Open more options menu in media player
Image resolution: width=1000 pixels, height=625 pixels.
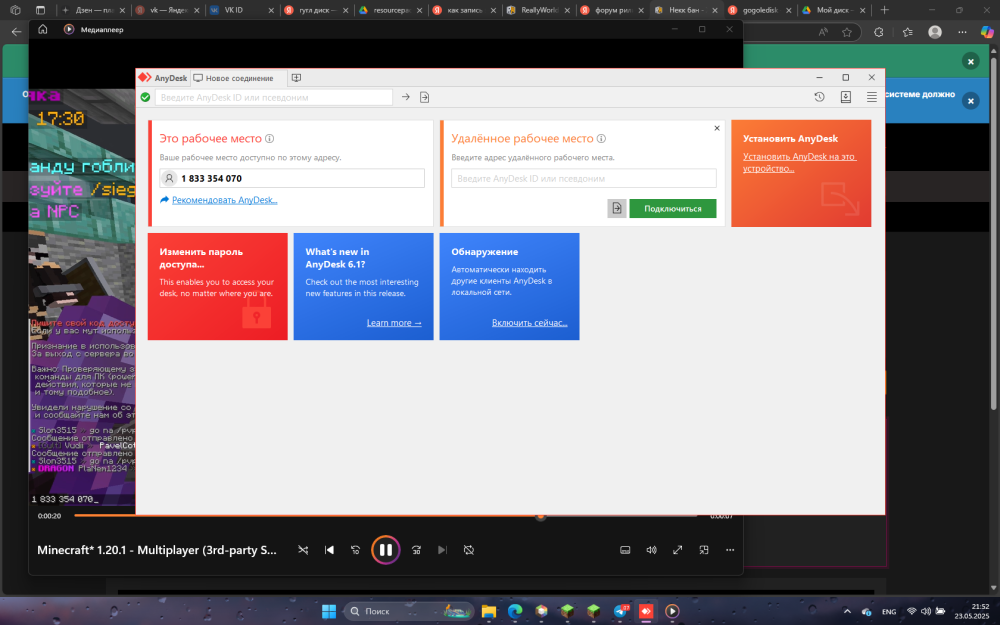tap(730, 550)
